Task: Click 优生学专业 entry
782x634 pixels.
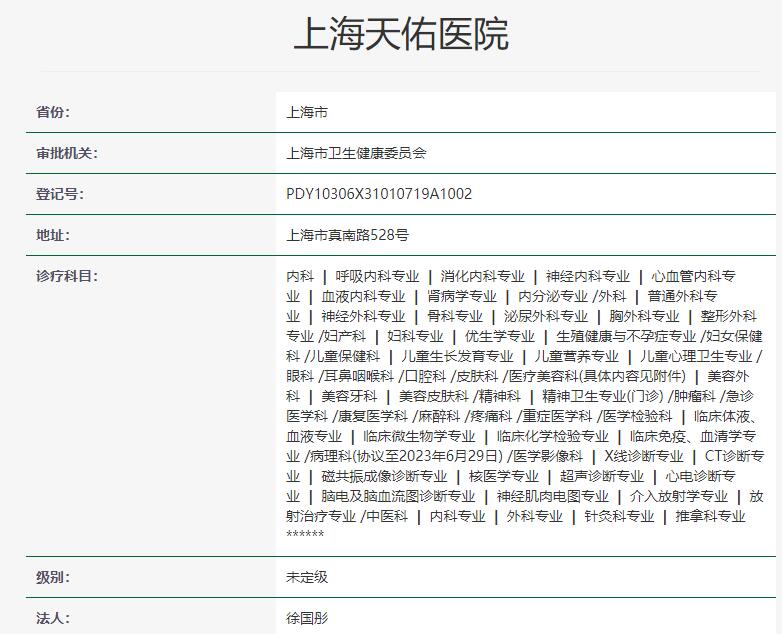Action: [x=500, y=336]
